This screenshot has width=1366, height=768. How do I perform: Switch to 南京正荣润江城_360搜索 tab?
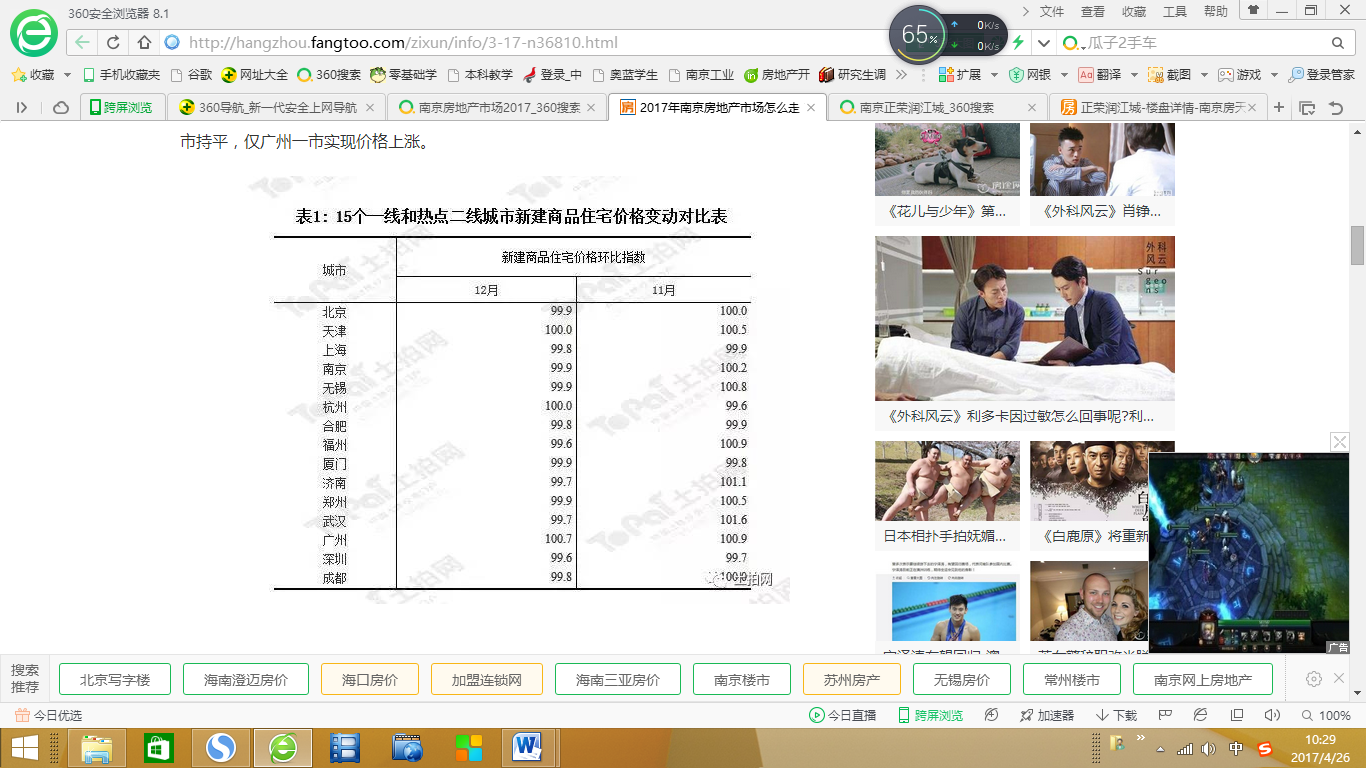pyautogui.click(x=937, y=107)
